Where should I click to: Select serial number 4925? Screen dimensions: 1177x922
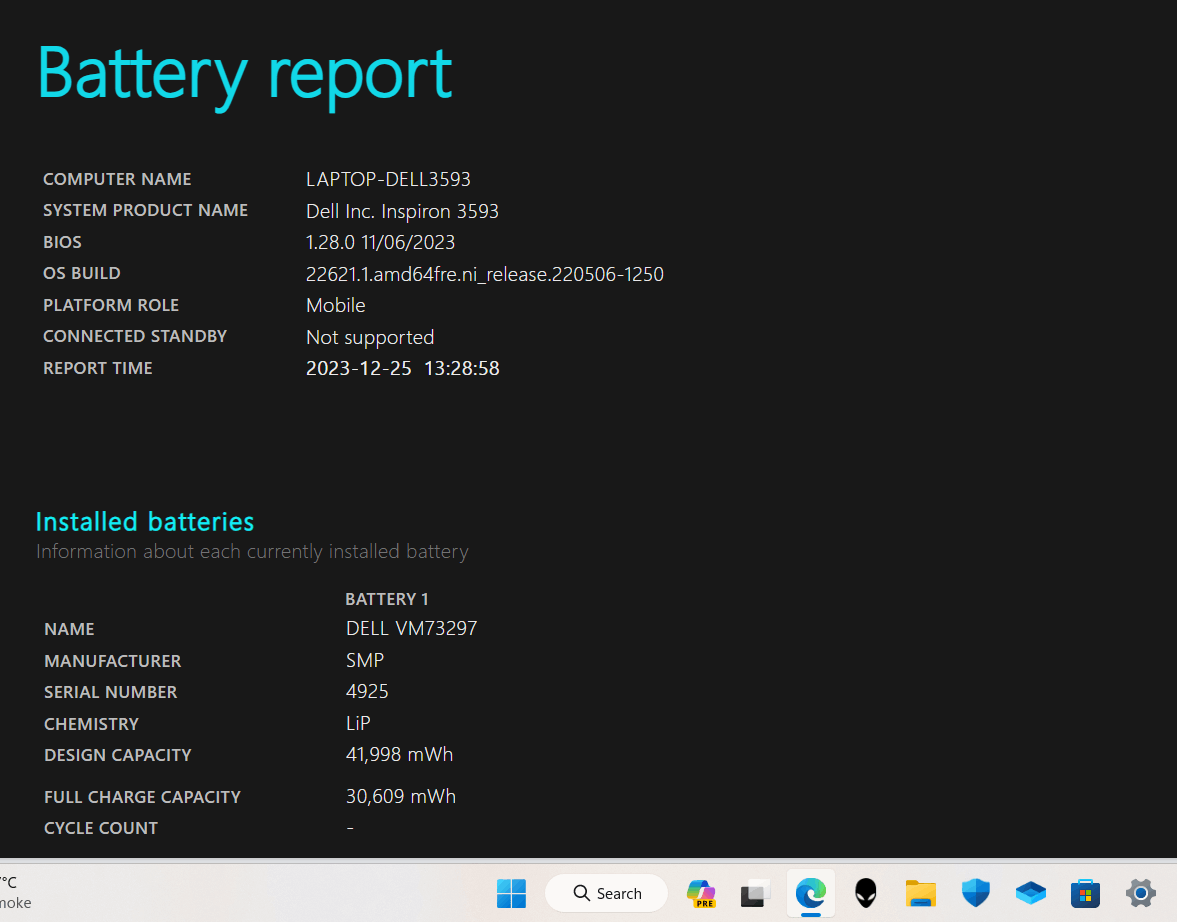tap(367, 692)
